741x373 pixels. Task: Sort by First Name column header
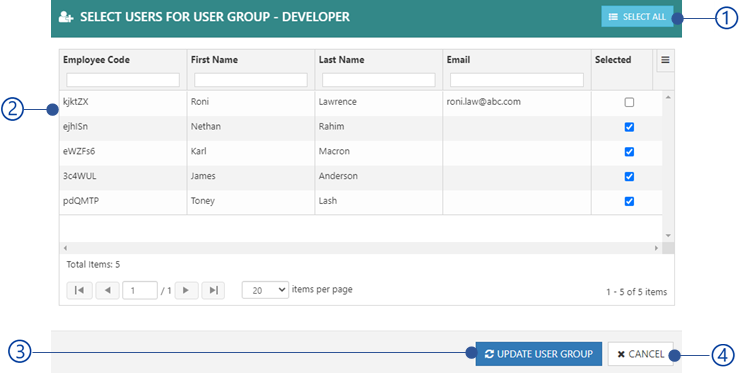click(x=214, y=60)
